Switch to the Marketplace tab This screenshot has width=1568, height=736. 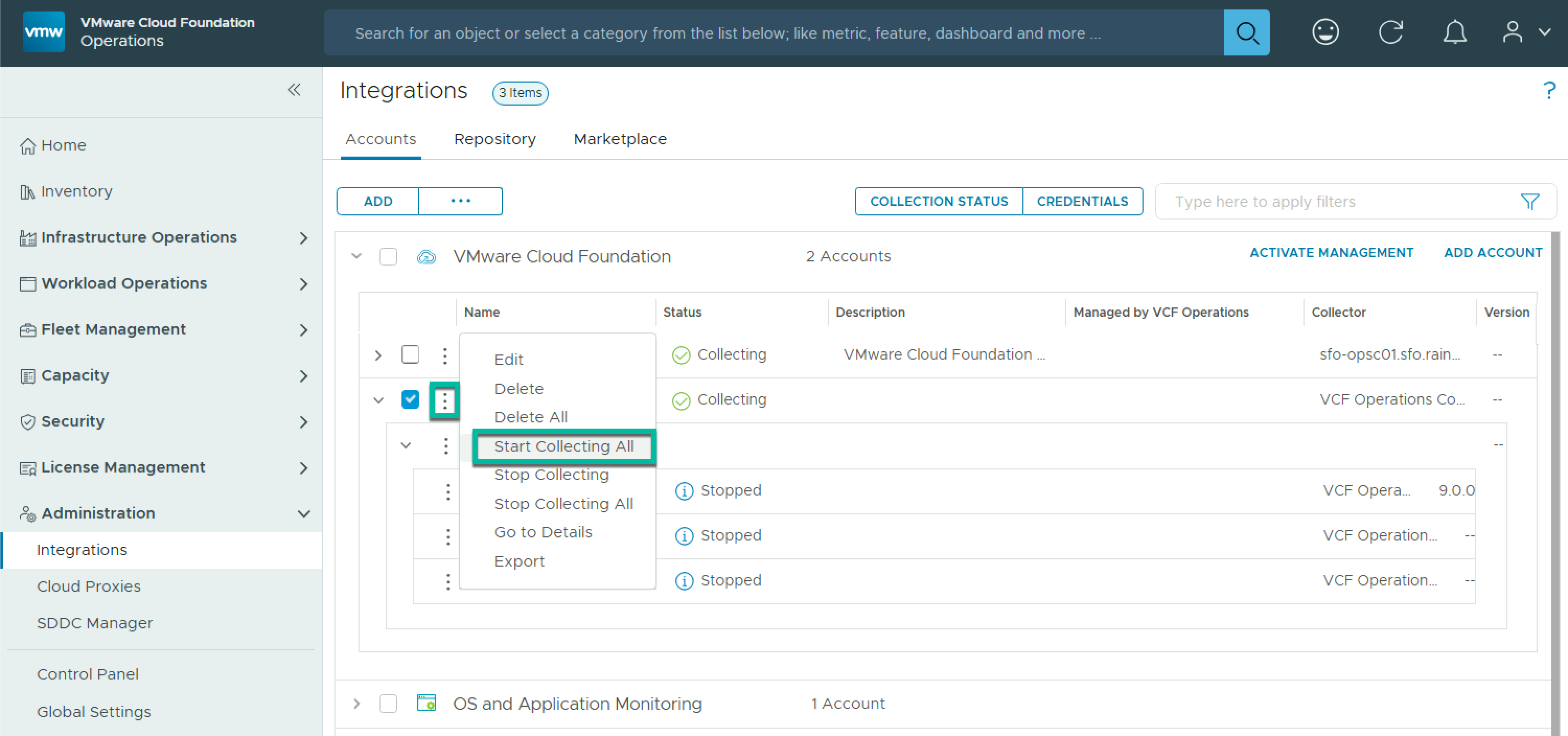620,140
